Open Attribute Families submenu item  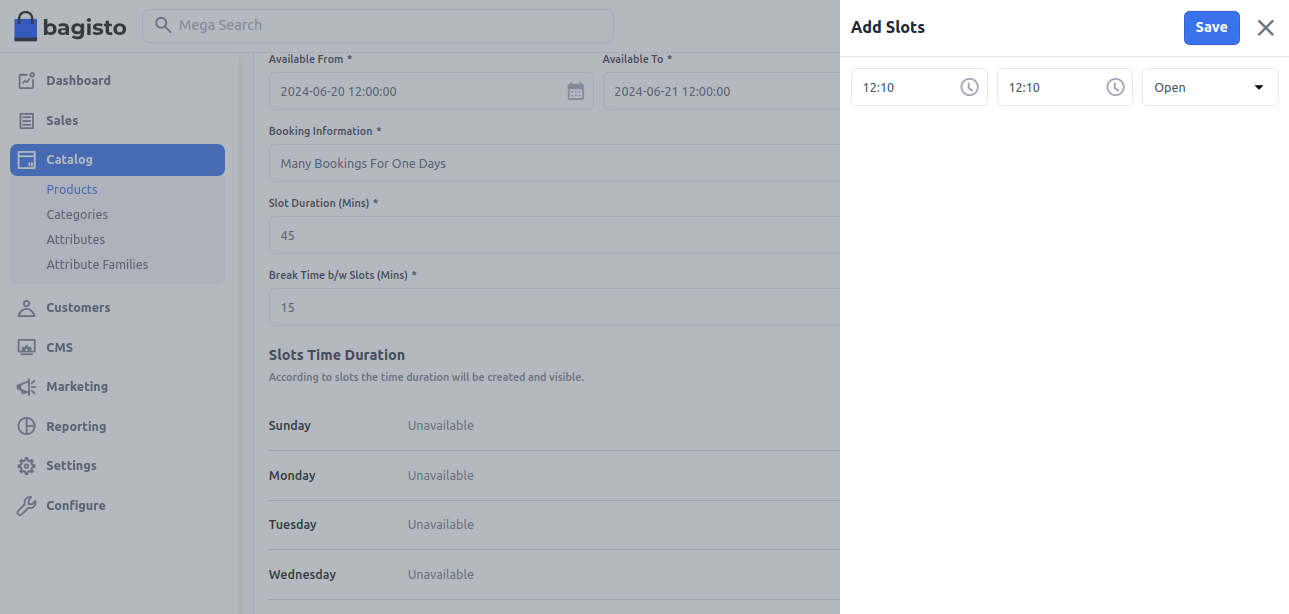97,265
